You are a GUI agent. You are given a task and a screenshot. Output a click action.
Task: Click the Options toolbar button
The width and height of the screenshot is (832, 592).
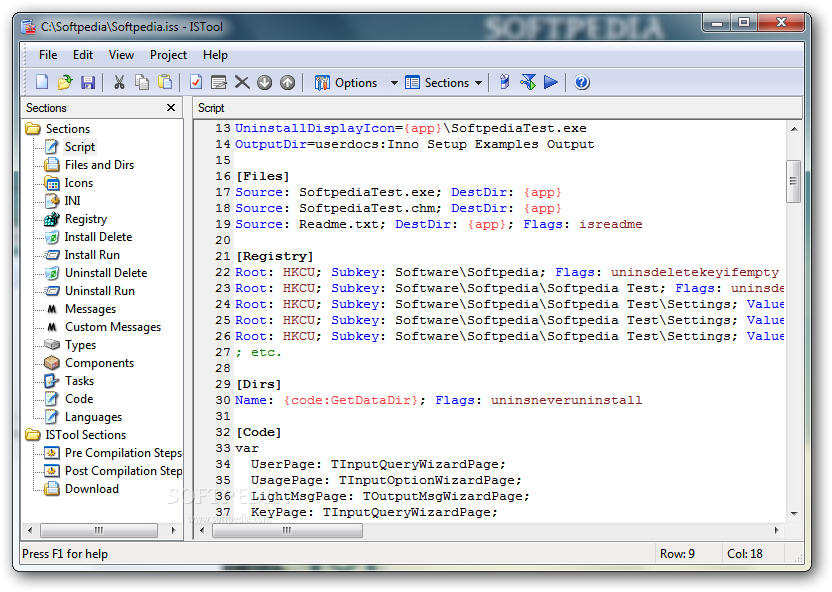pos(346,83)
